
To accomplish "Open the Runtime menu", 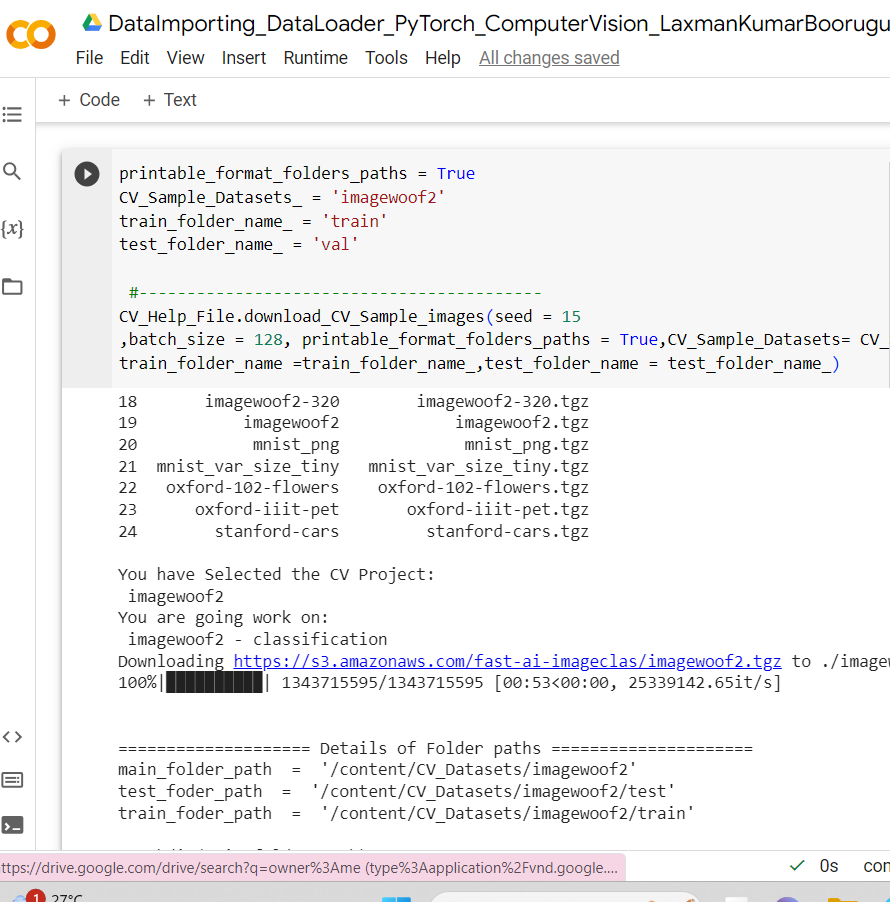I will (x=315, y=58).
